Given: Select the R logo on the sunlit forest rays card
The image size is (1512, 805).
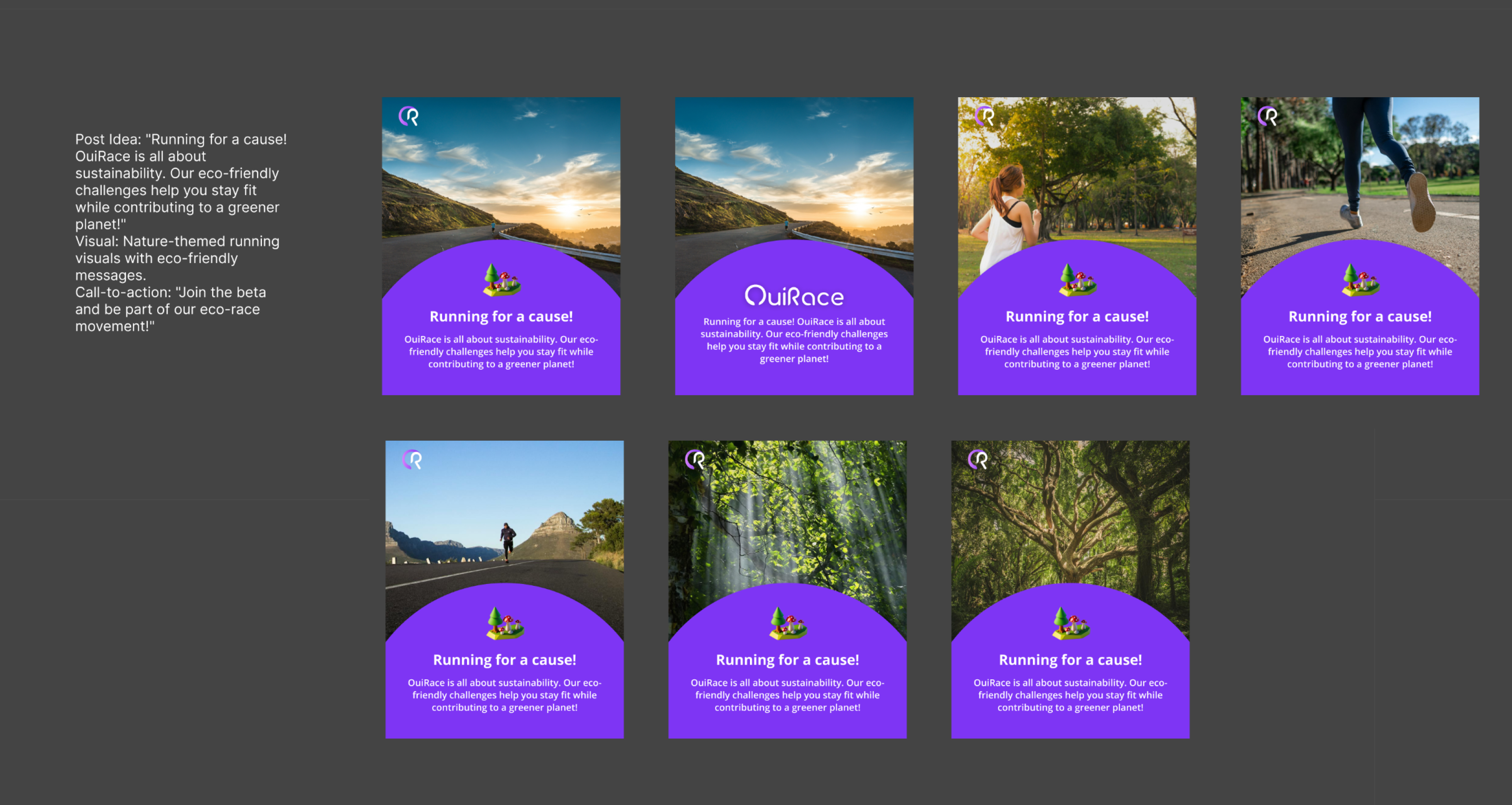Looking at the screenshot, I should tap(695, 460).
